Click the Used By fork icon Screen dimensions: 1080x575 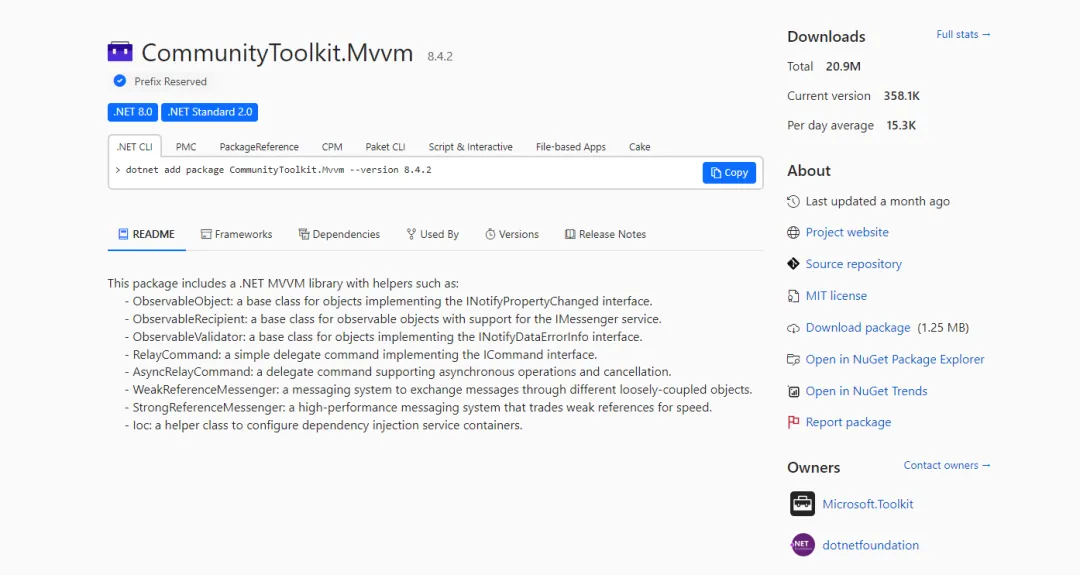click(411, 234)
